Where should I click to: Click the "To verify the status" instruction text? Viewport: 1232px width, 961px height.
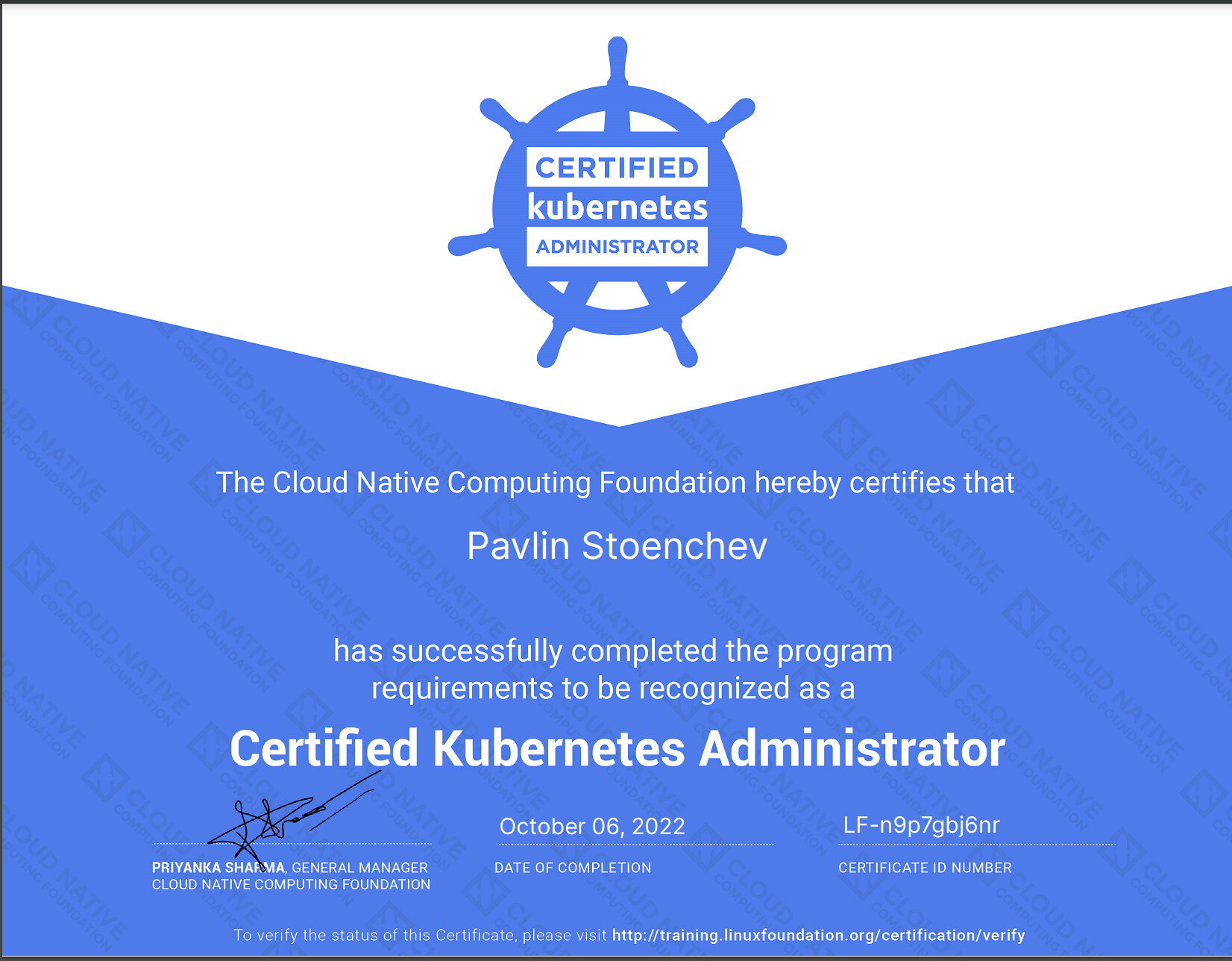pos(421,936)
